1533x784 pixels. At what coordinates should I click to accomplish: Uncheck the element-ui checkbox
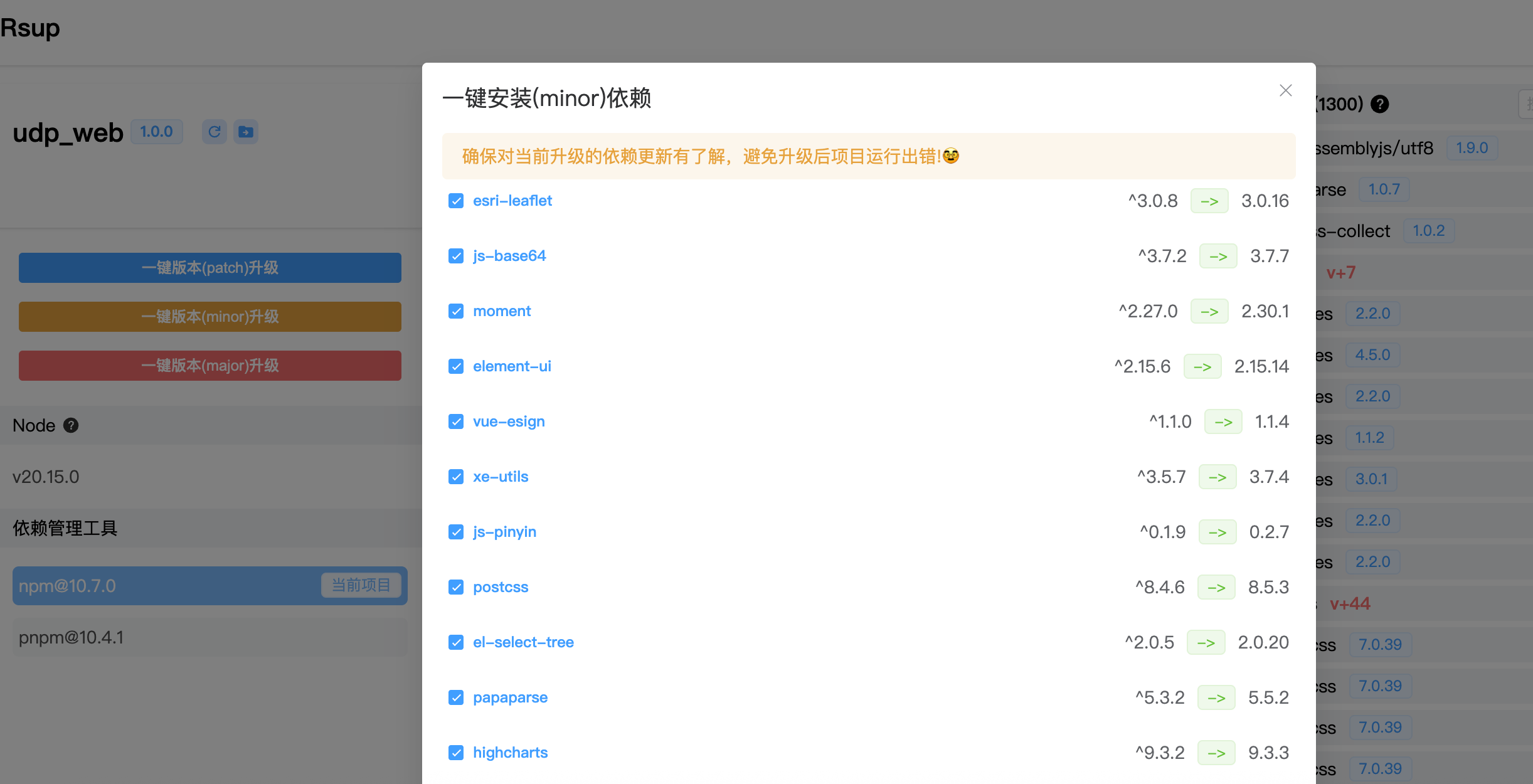pyautogui.click(x=456, y=366)
